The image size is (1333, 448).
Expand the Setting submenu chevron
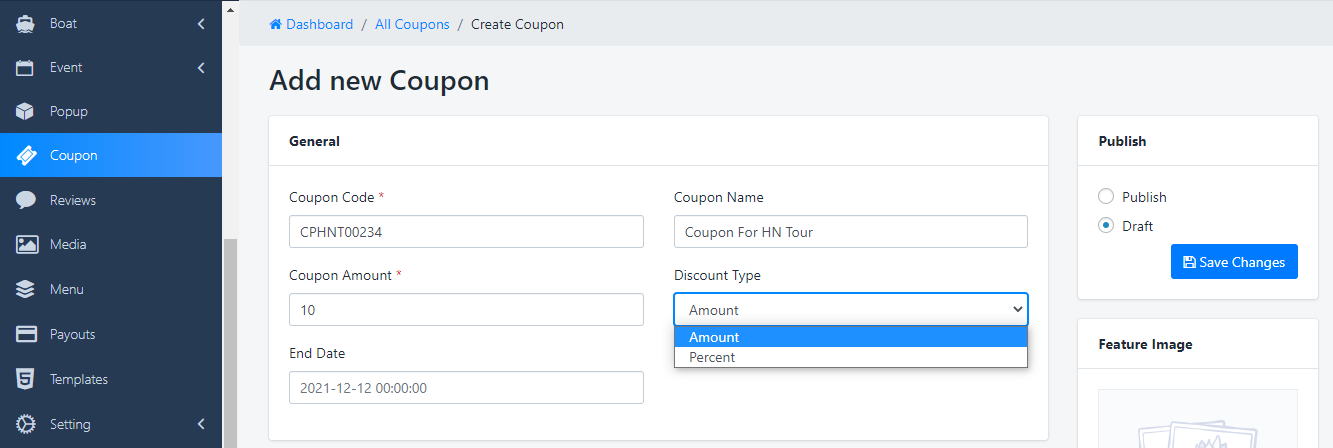(201, 424)
